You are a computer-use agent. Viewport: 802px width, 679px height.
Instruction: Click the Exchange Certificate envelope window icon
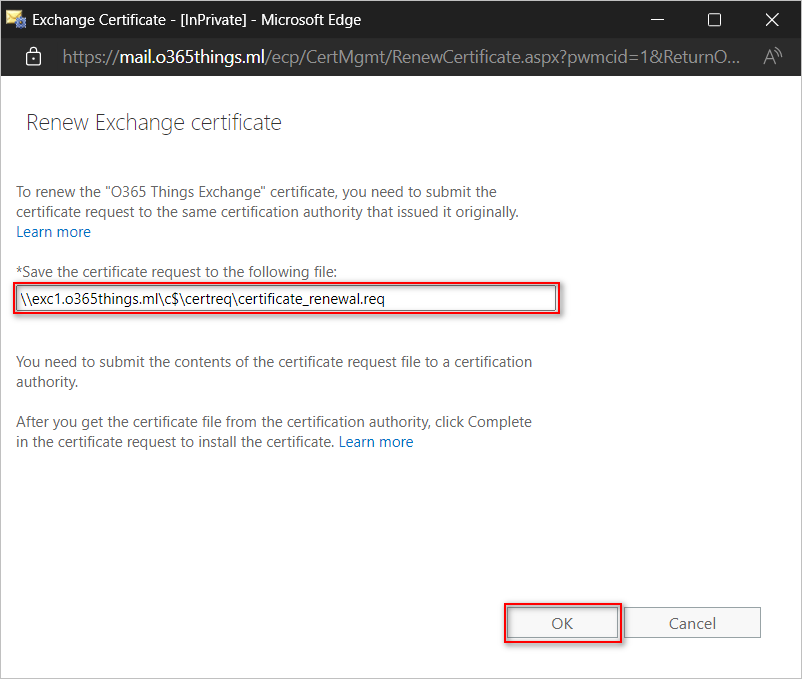(16, 19)
